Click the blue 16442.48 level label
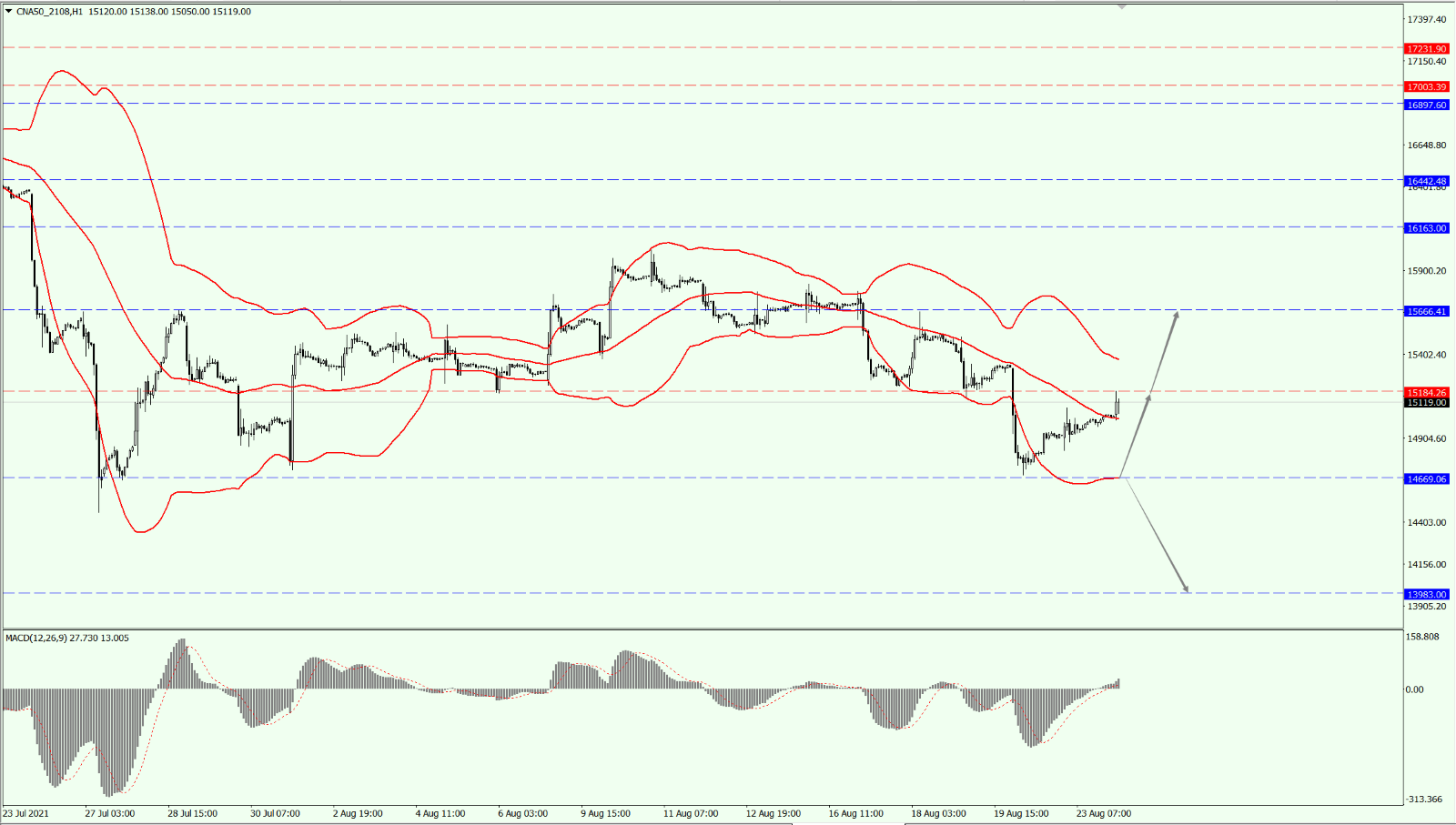 click(x=1426, y=181)
